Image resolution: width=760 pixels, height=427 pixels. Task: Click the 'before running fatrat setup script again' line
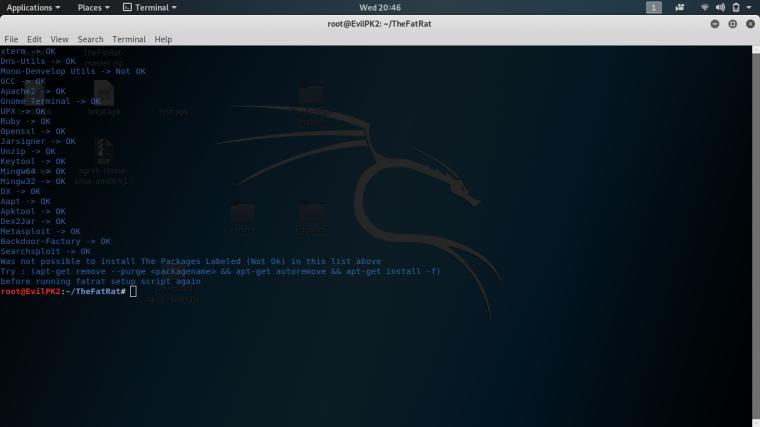click(100, 282)
